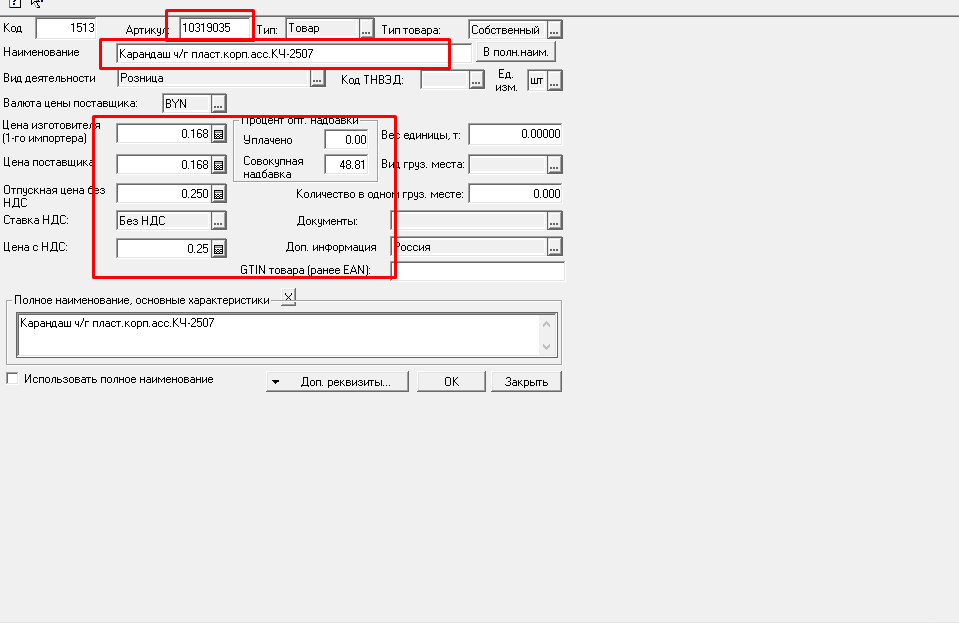This screenshot has width=959, height=624.
Task: Click the help question mark icon
Action: [15, 3]
